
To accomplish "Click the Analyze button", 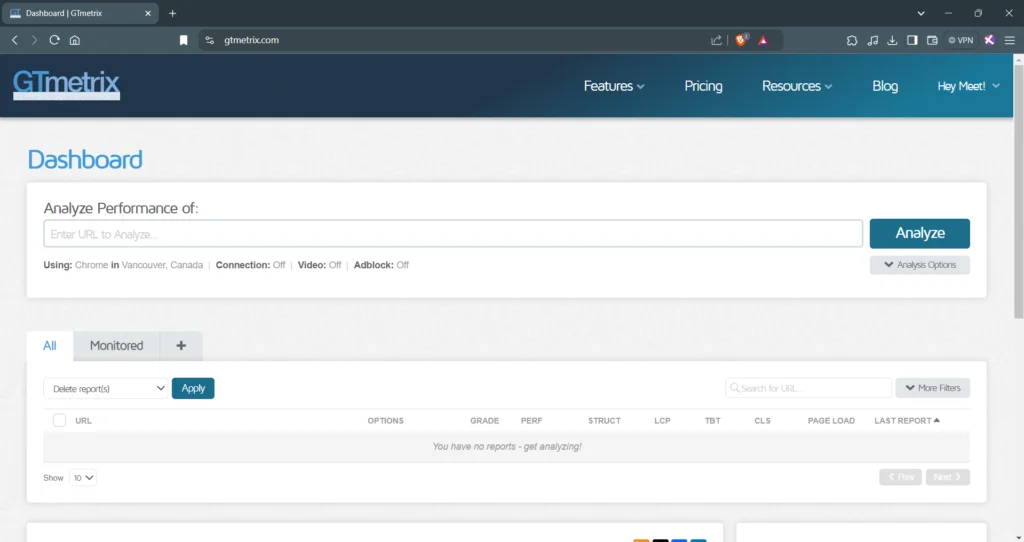I will click(x=920, y=233).
